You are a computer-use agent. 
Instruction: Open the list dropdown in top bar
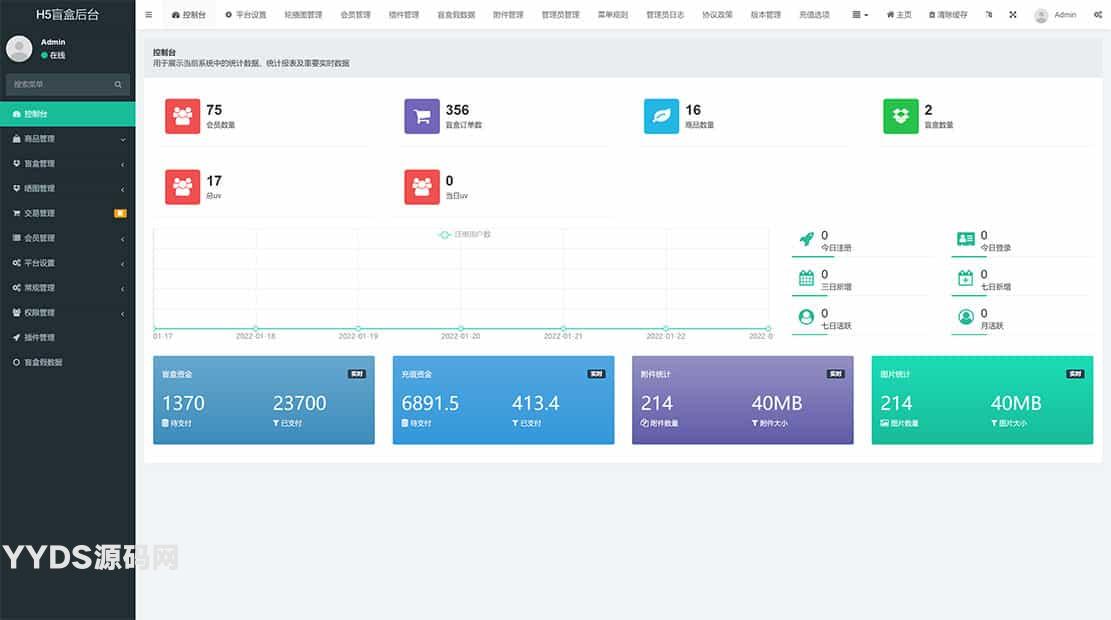860,15
